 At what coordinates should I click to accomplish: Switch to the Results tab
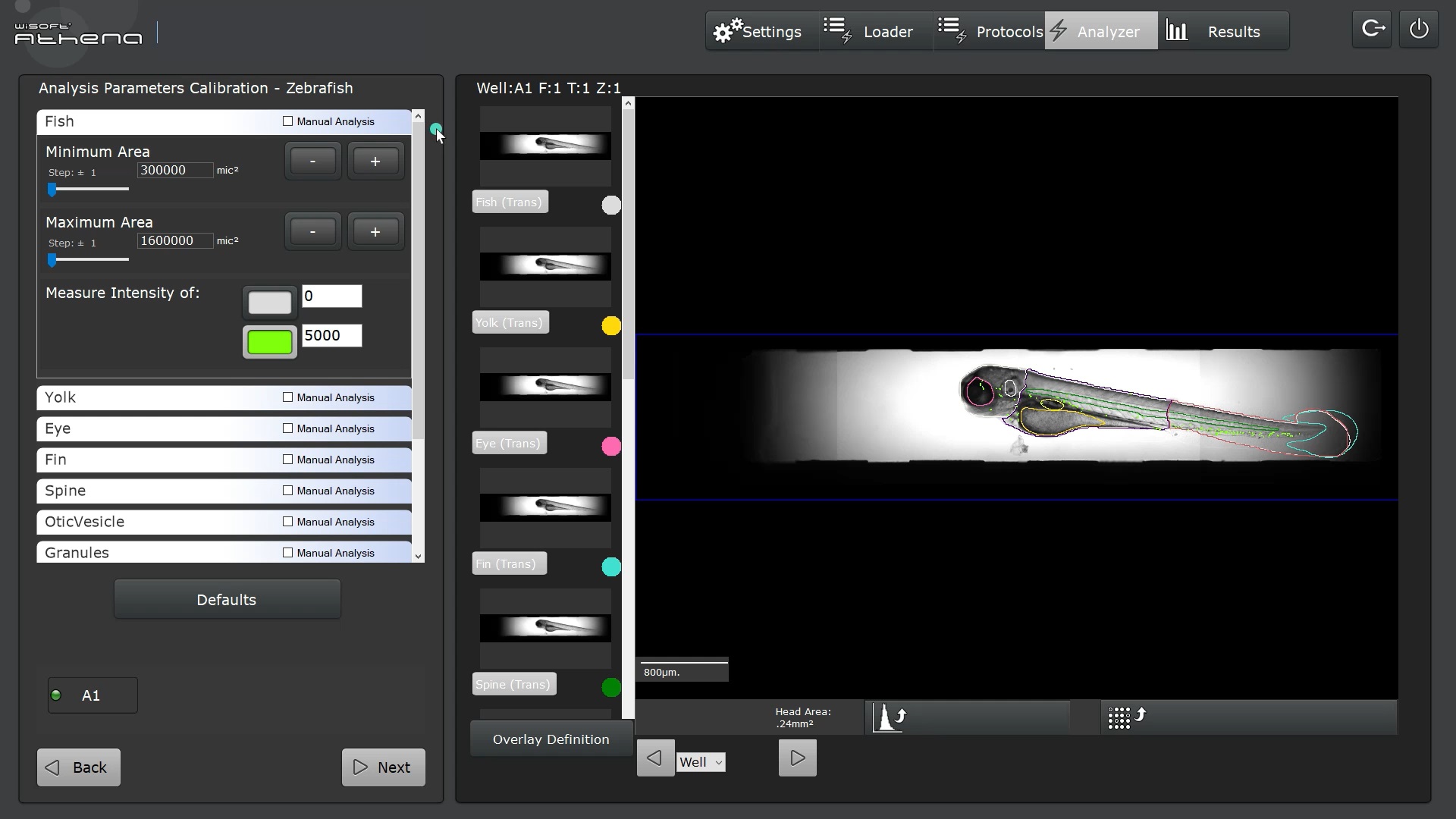coord(1221,32)
